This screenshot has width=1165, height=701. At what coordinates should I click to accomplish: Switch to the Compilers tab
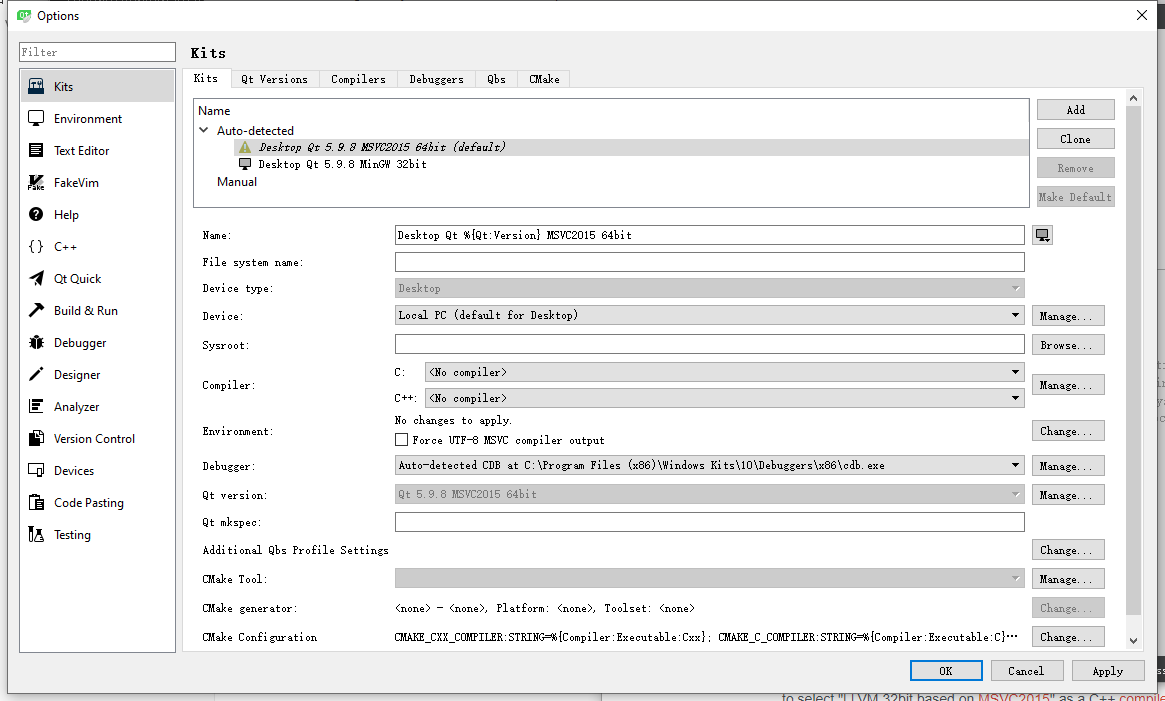click(x=358, y=79)
